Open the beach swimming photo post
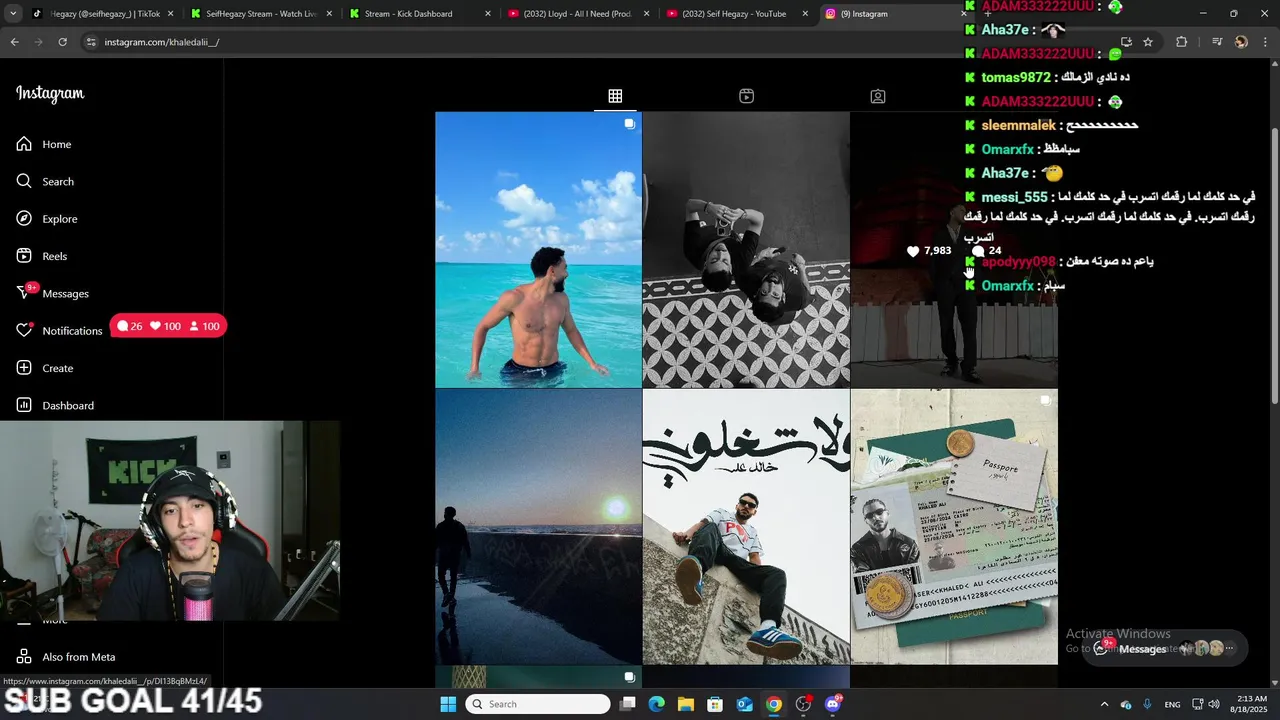 pos(538,249)
